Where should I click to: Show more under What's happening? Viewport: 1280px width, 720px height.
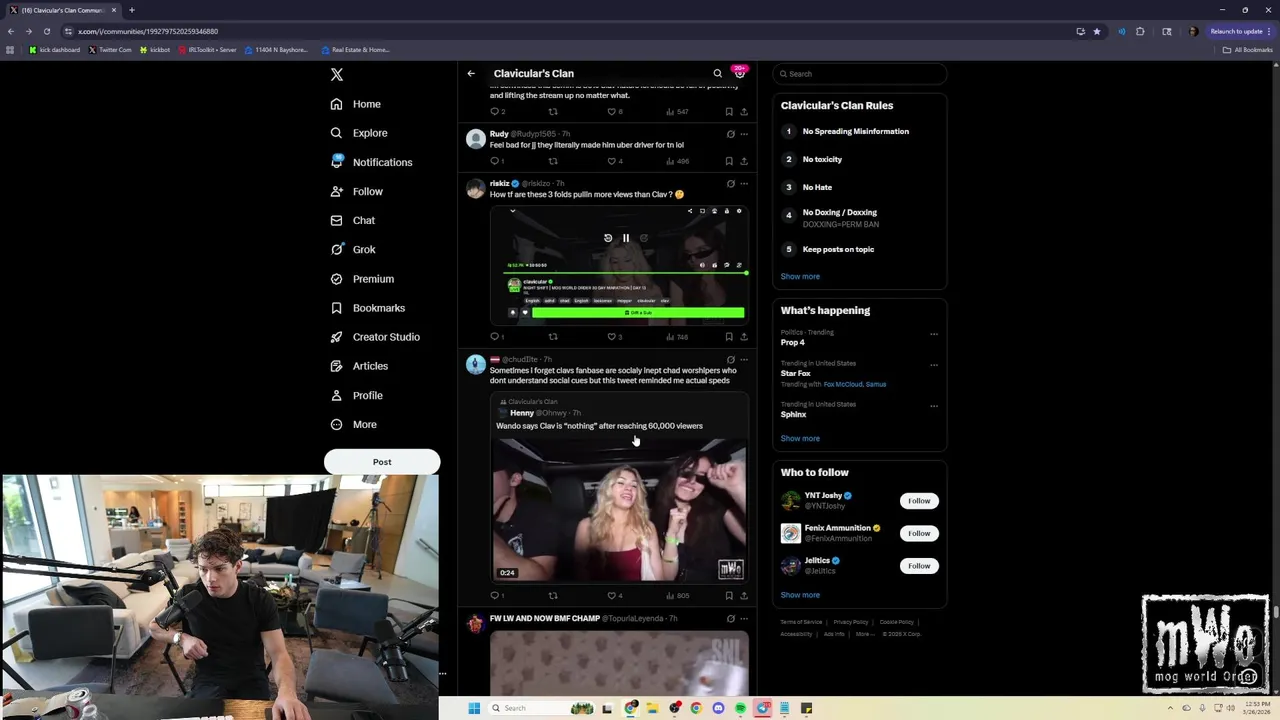tap(800, 439)
